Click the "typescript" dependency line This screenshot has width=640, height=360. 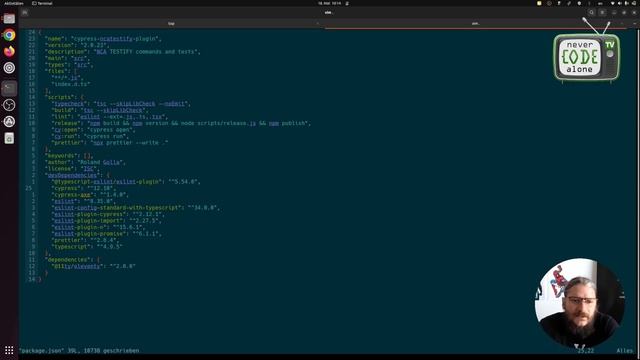pyautogui.click(x=87, y=247)
